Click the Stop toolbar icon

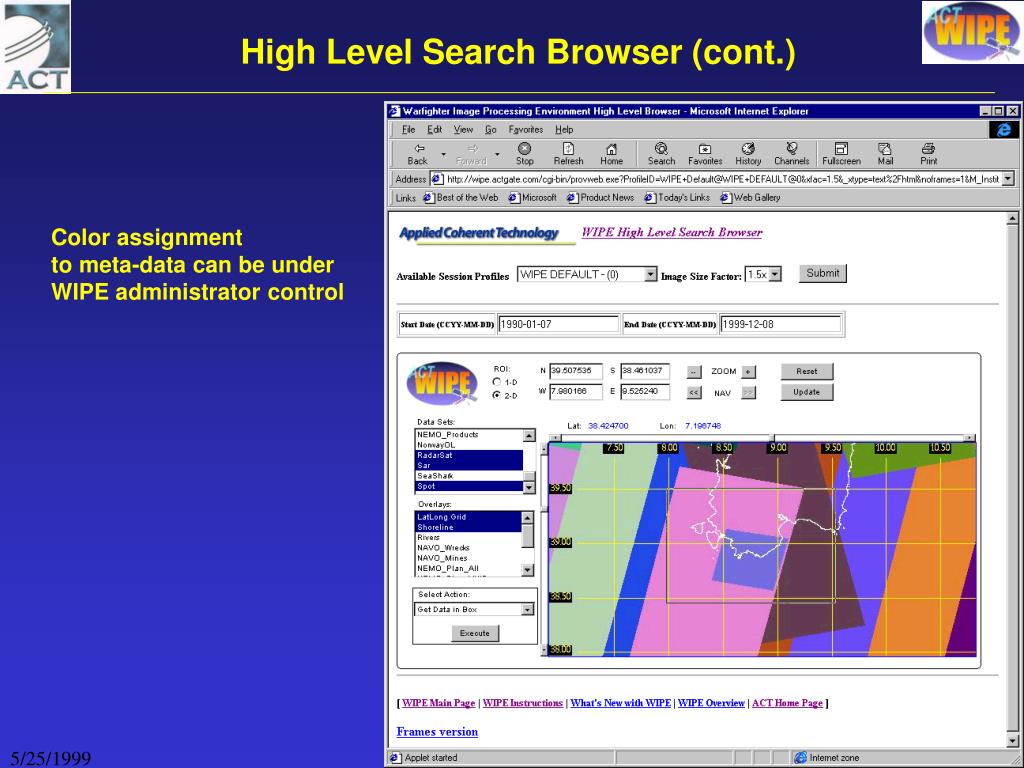pyautogui.click(x=524, y=154)
